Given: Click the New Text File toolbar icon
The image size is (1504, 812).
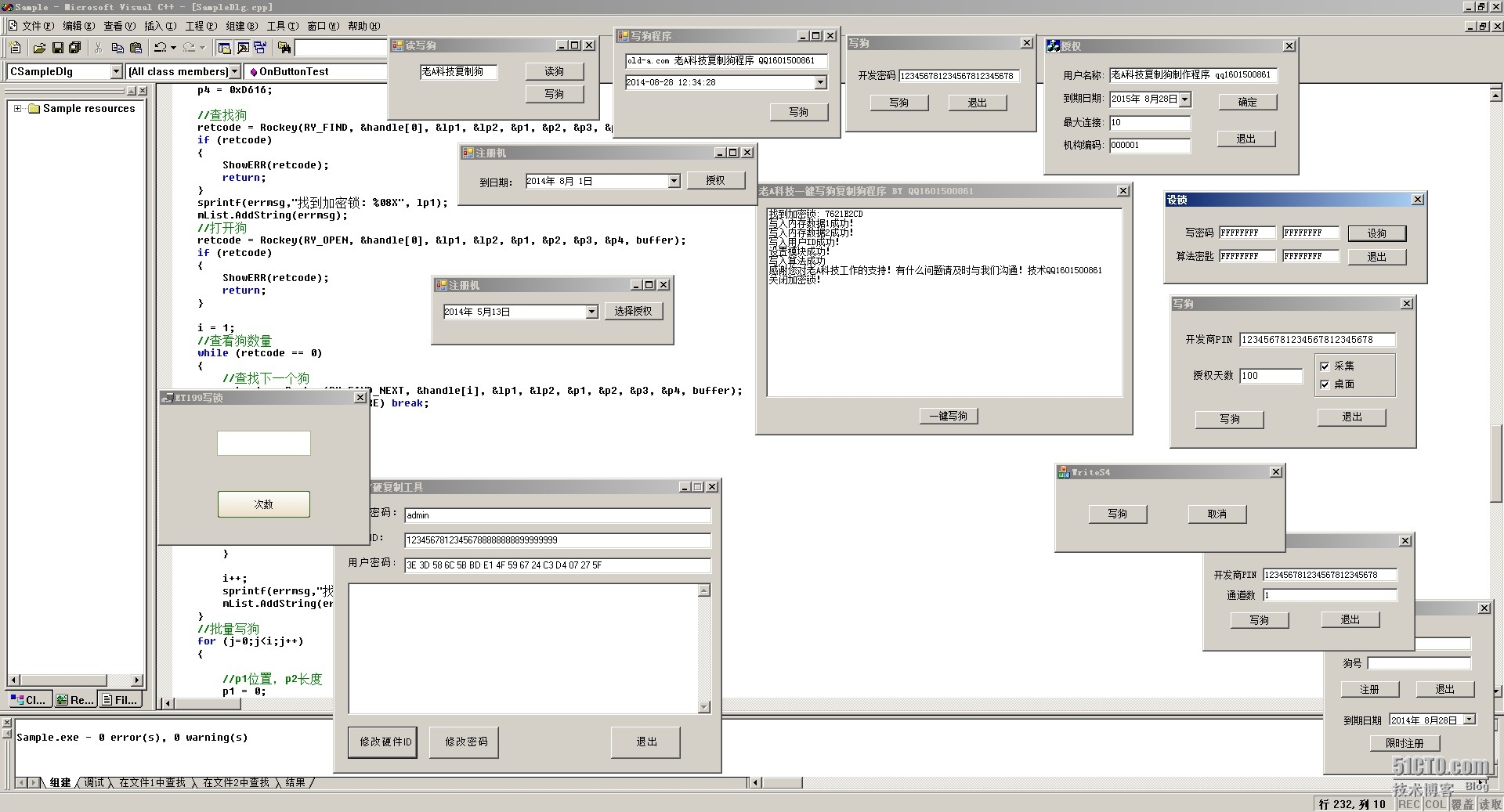Looking at the screenshot, I should pyautogui.click(x=15, y=48).
